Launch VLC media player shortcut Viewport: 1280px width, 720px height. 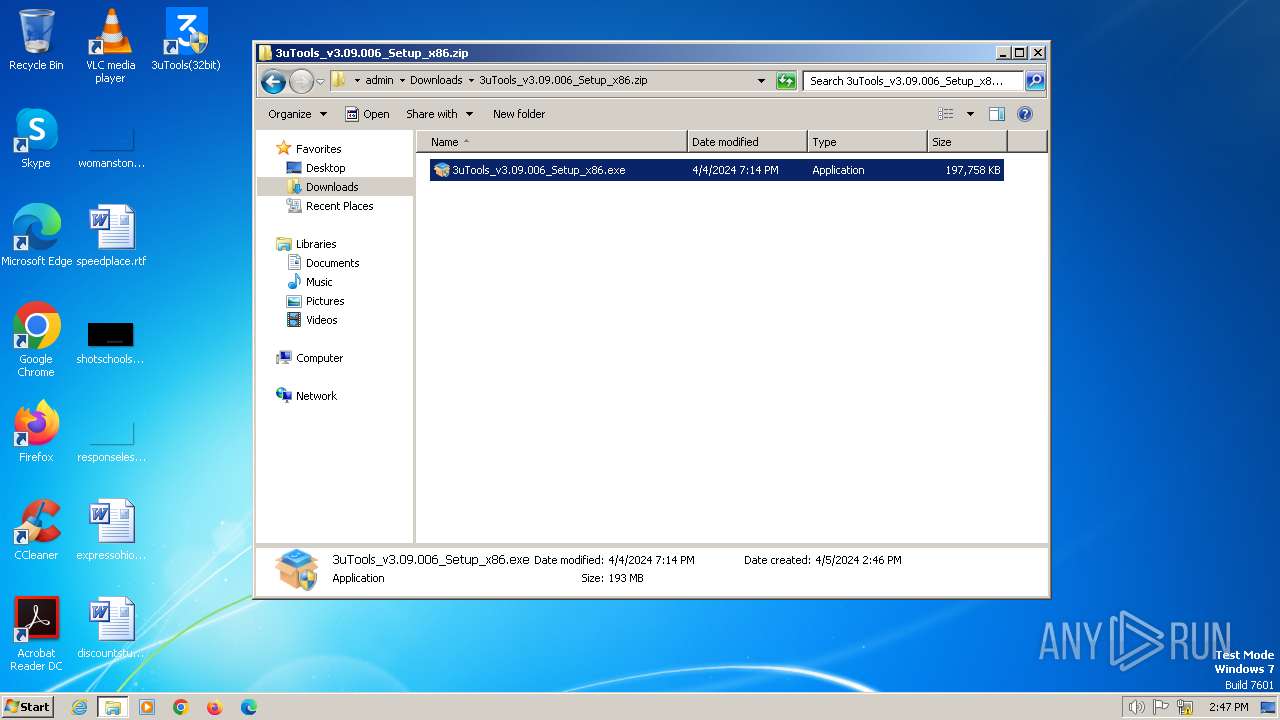point(110,46)
